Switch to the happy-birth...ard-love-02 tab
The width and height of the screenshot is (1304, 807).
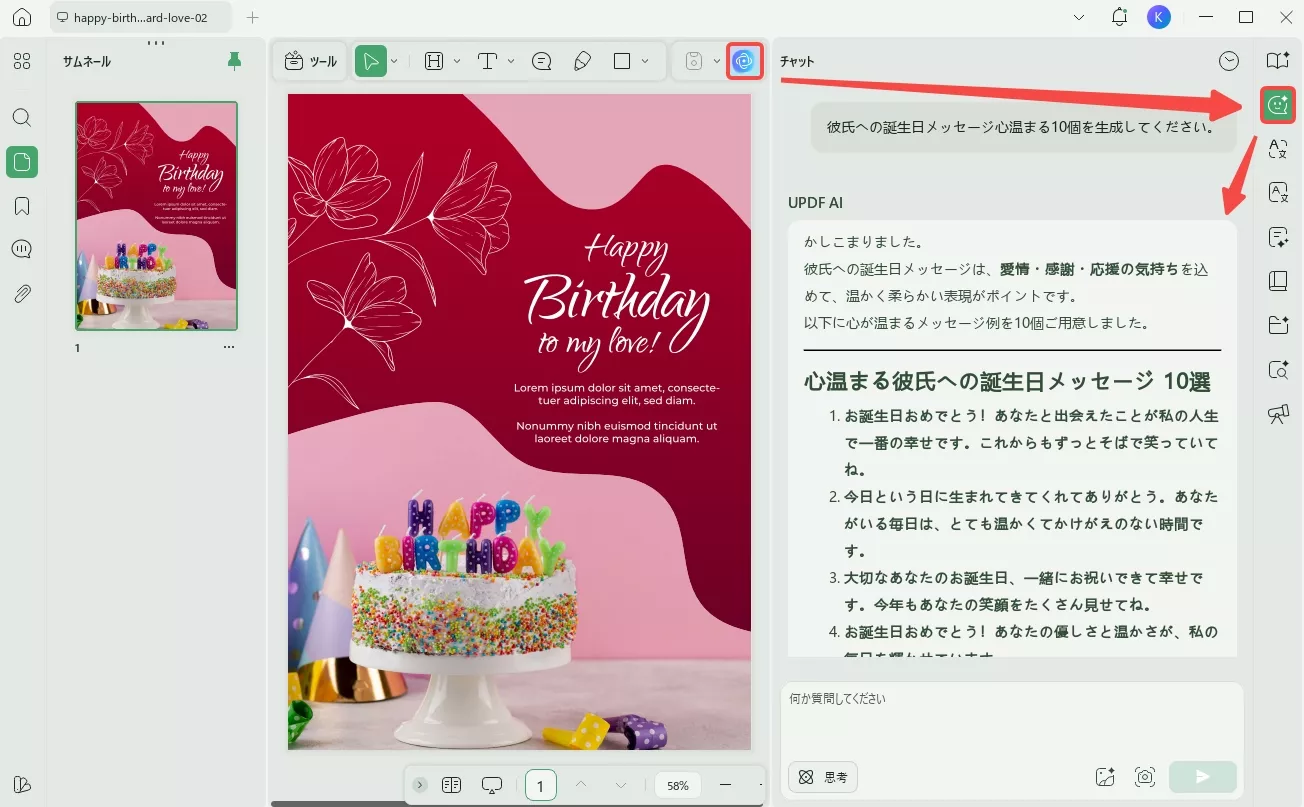pyautogui.click(x=141, y=18)
